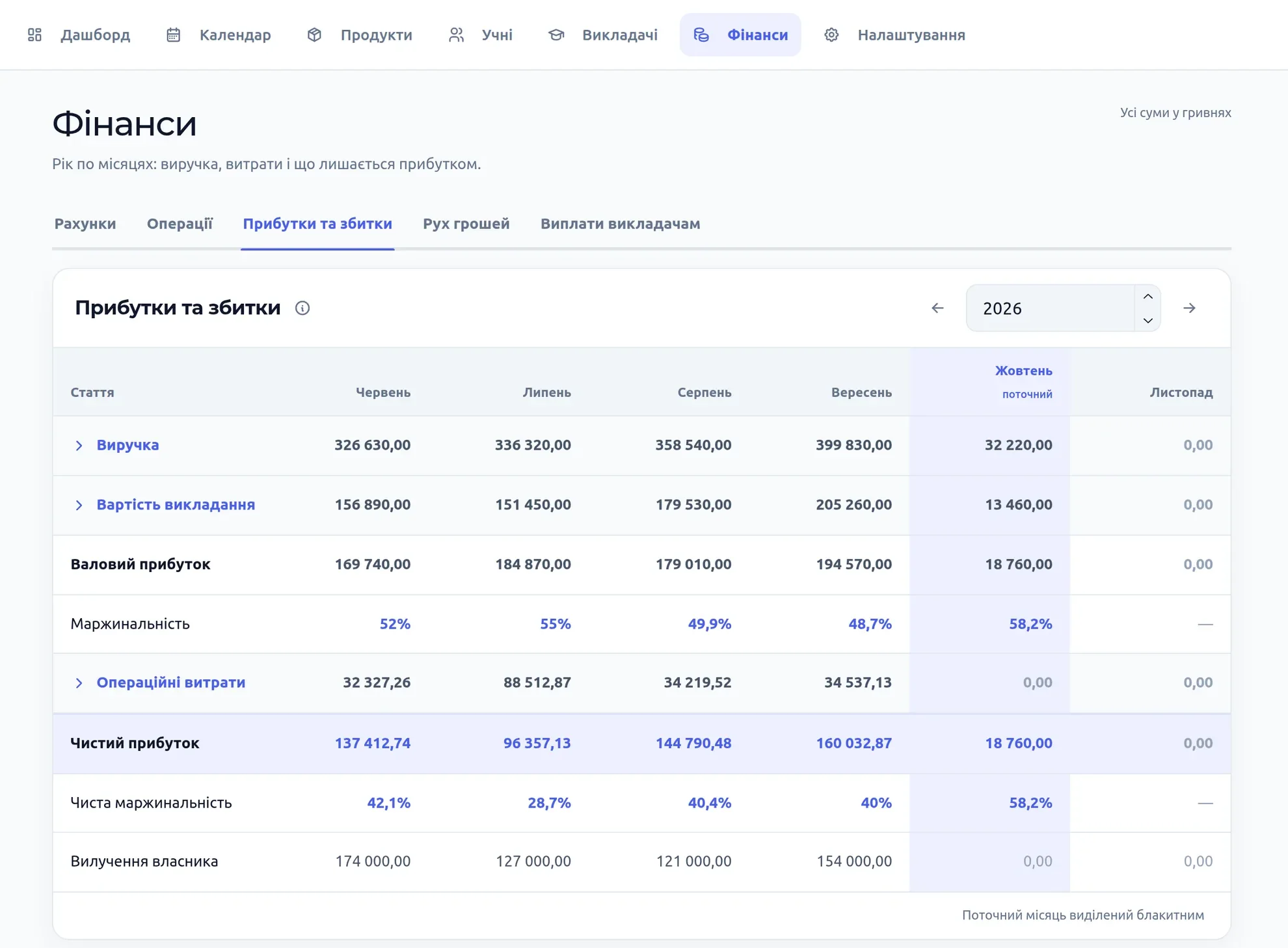Viewport: 1288px width, 948px height.
Task: Expand the Виручка row
Action: tap(79, 445)
